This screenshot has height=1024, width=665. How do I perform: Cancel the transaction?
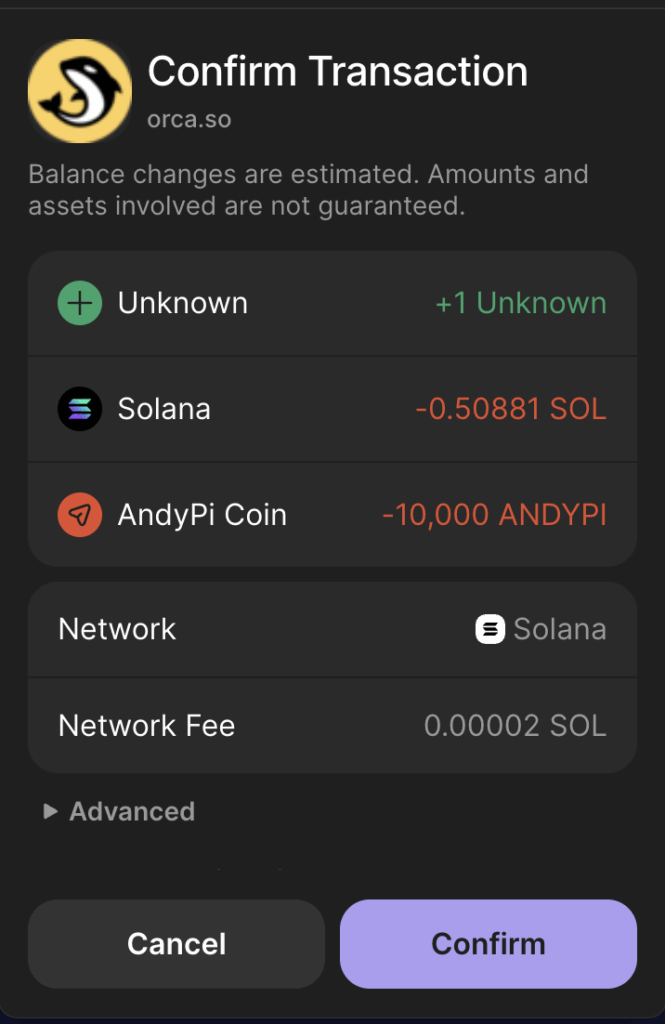click(176, 944)
